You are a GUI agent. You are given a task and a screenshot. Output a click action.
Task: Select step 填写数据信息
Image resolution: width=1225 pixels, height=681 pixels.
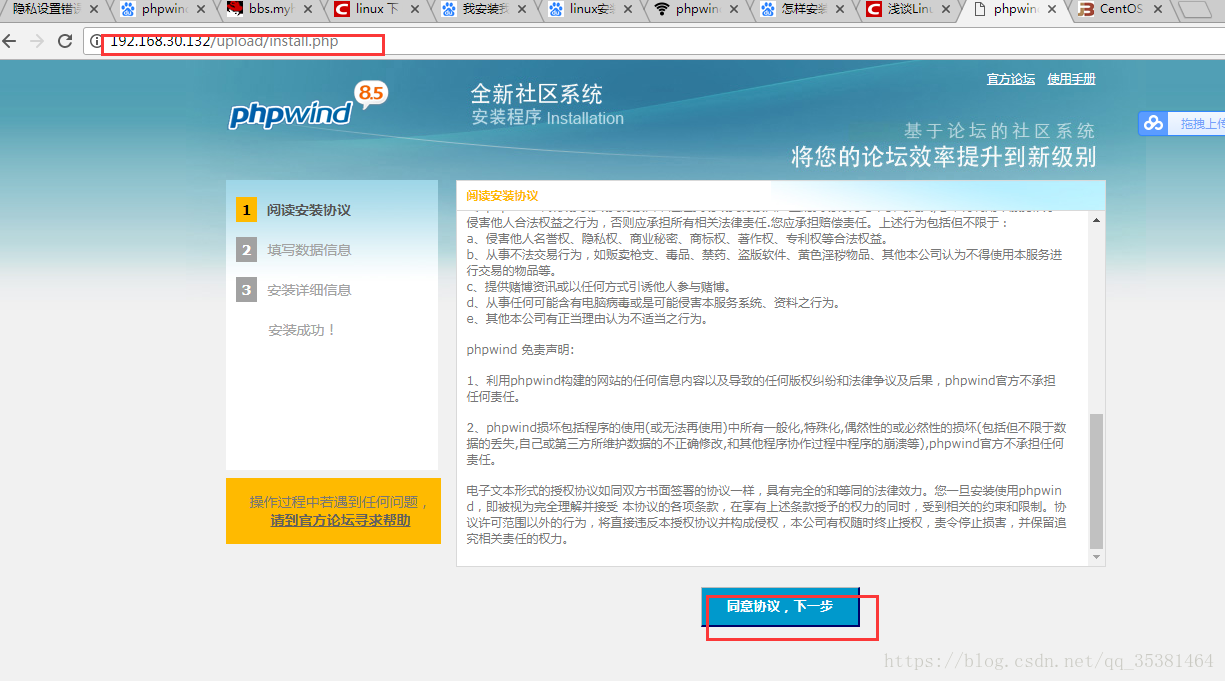tap(309, 250)
